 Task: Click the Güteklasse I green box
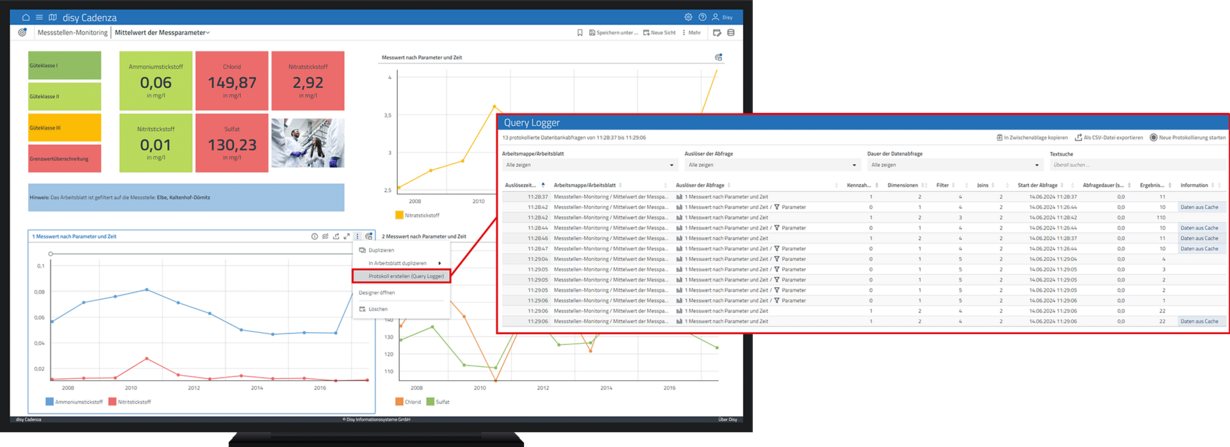(x=64, y=66)
